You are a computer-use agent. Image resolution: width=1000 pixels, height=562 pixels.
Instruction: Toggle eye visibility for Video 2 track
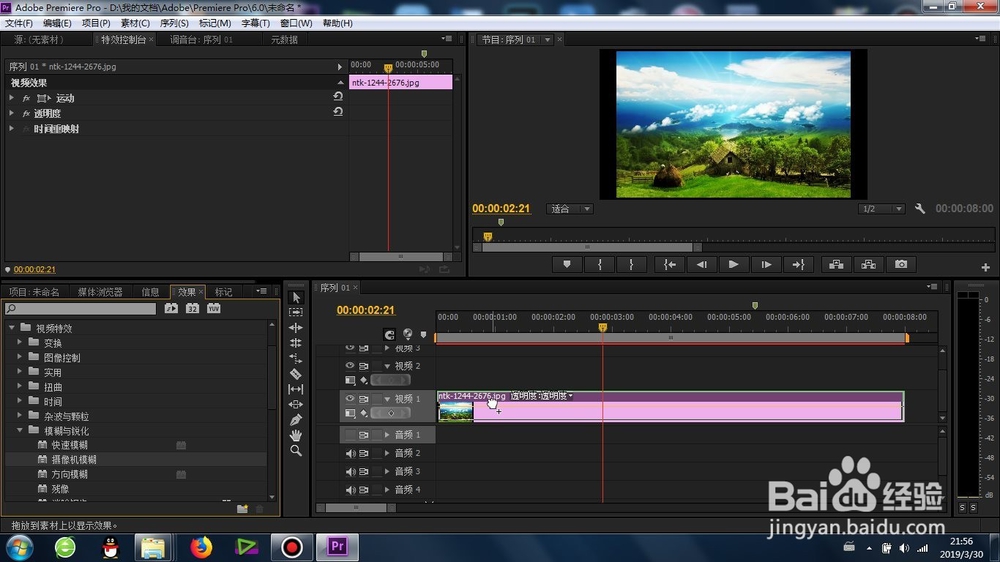[x=350, y=366]
